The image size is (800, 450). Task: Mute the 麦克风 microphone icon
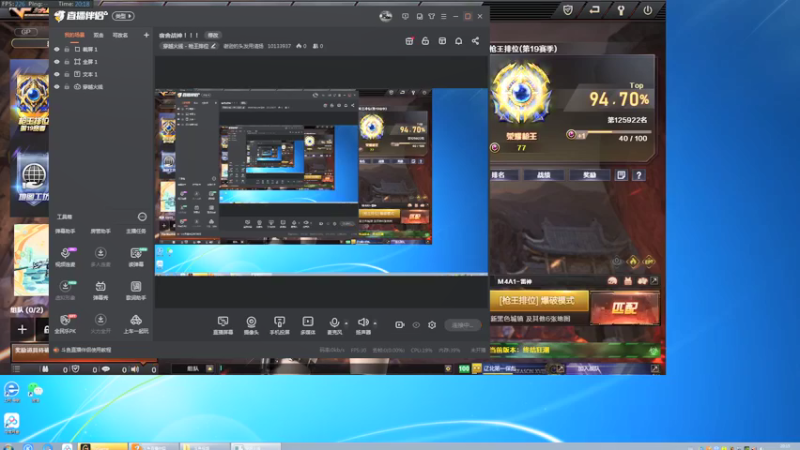pos(334,324)
